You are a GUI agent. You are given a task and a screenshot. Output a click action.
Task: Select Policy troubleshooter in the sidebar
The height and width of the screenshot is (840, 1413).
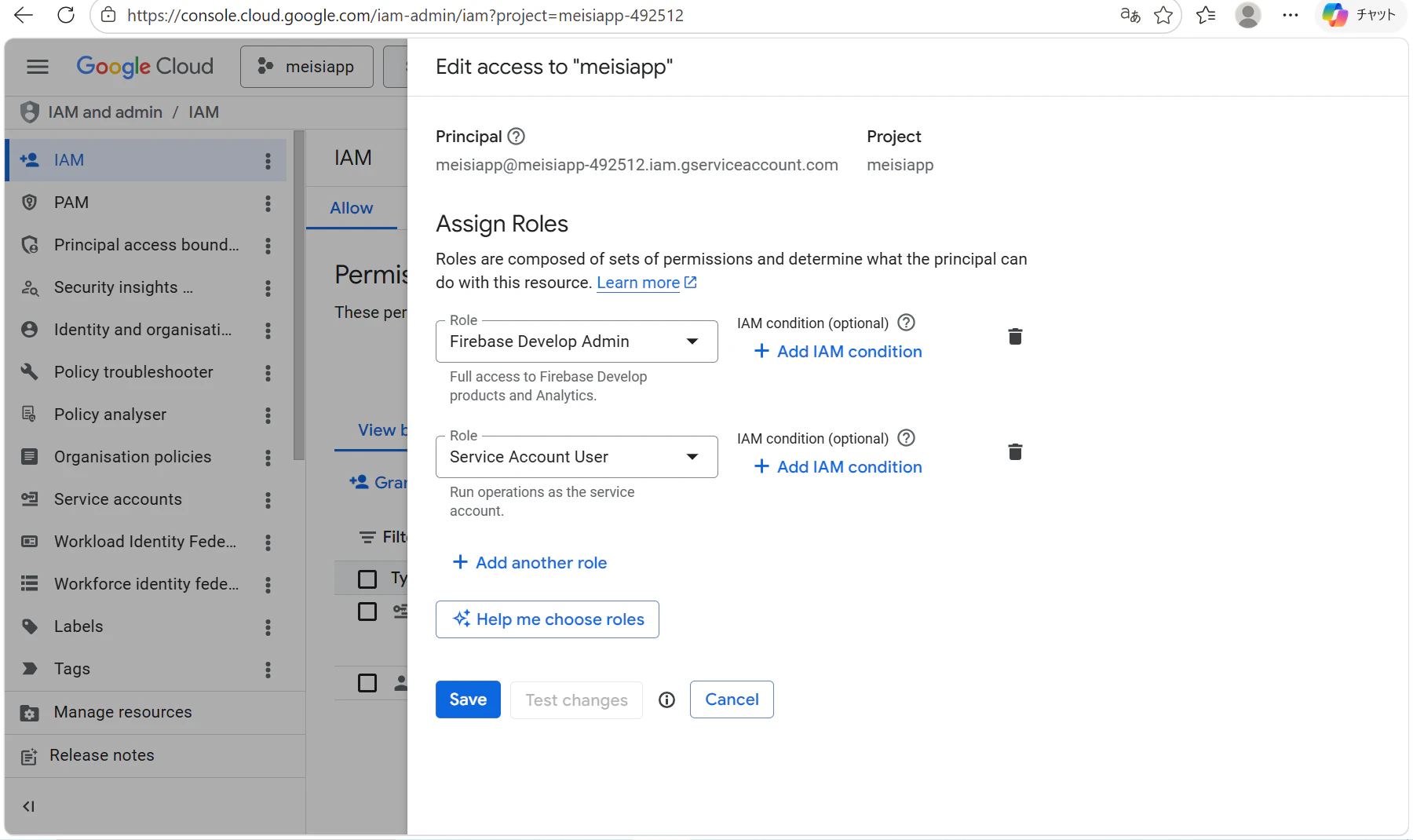pos(133,372)
